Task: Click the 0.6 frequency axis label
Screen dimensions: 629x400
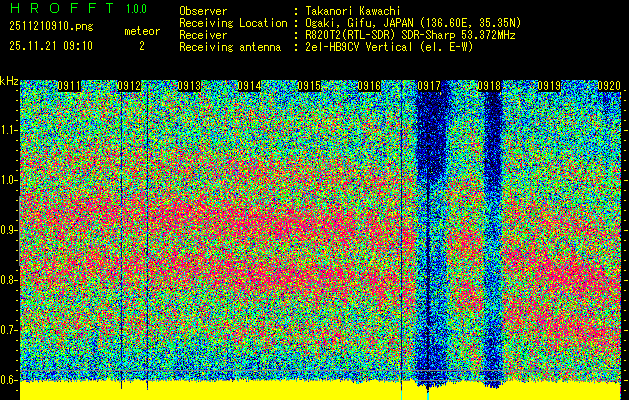Action: point(8,380)
